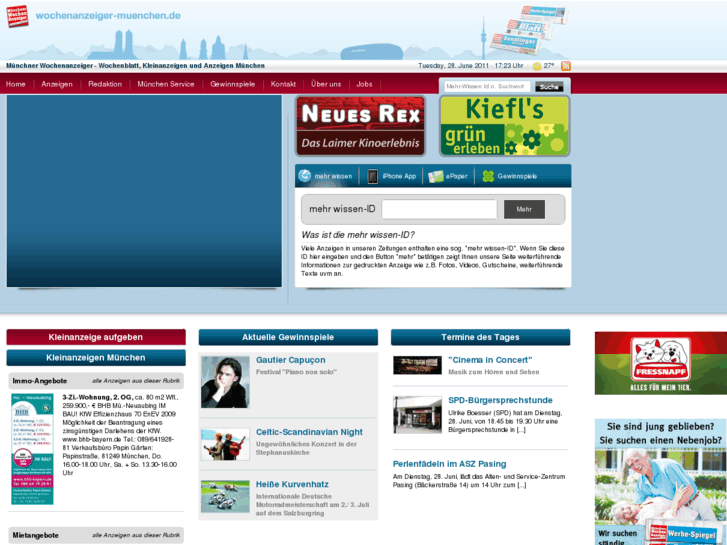Open the Fressnapf advertisement banner
Image resolution: width=727 pixels, height=545 pixels.
[x=661, y=363]
